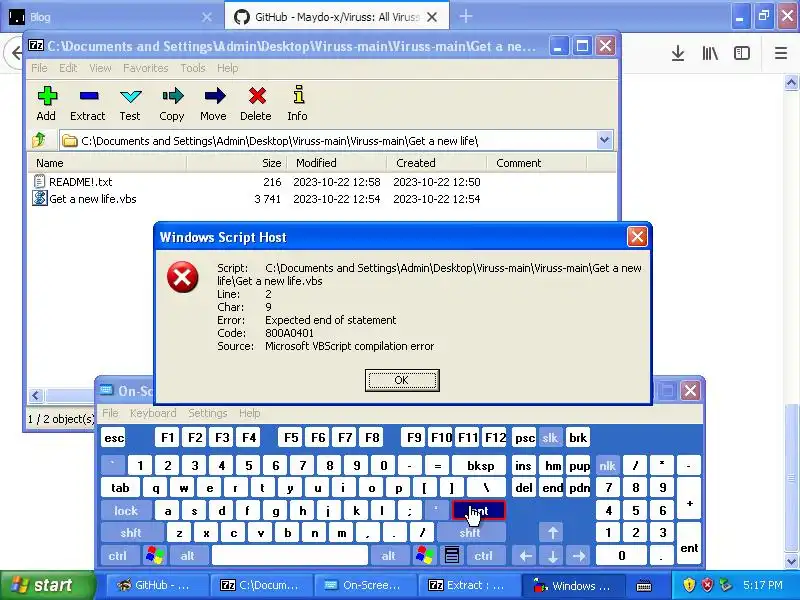Click the numpad ent key

[689, 543]
